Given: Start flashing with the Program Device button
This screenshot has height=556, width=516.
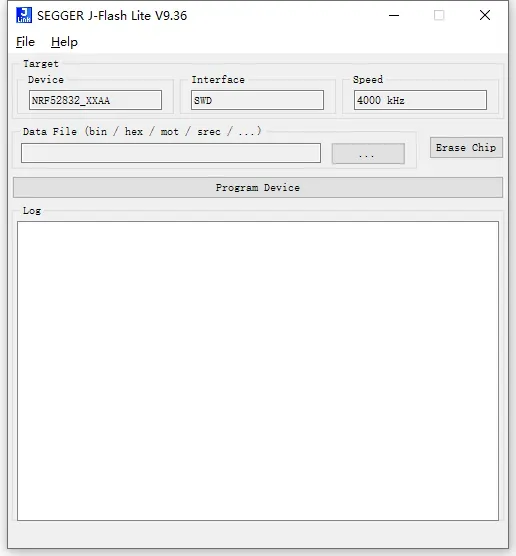Looking at the screenshot, I should [258, 188].
